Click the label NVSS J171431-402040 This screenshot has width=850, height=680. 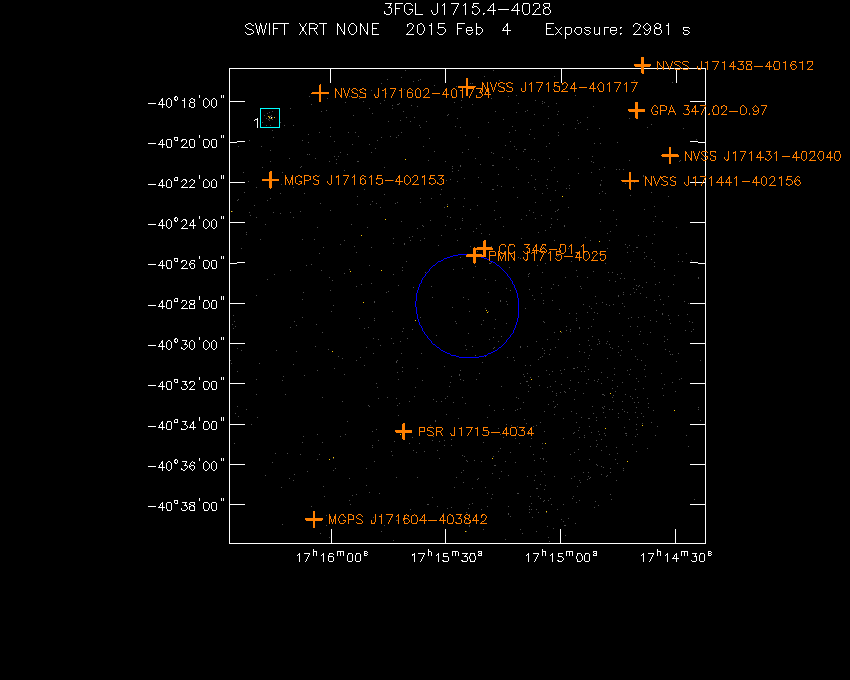tap(762, 156)
